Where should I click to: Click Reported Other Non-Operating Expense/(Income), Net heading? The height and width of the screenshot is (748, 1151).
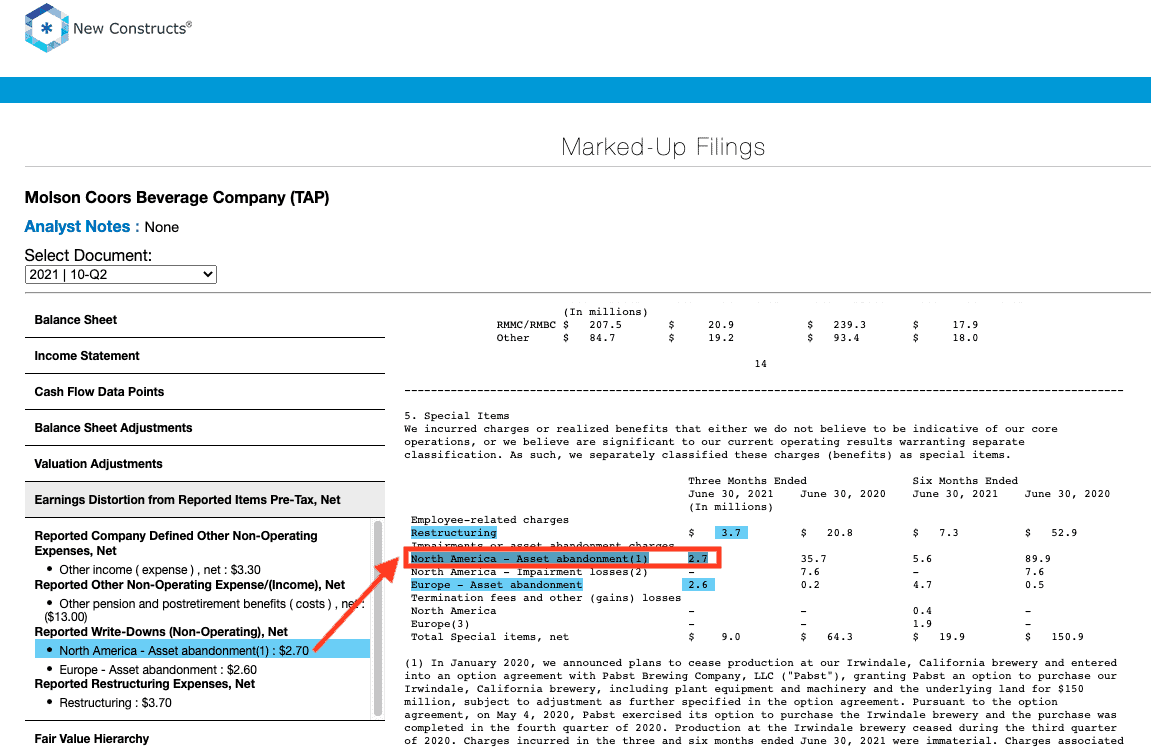tap(189, 585)
